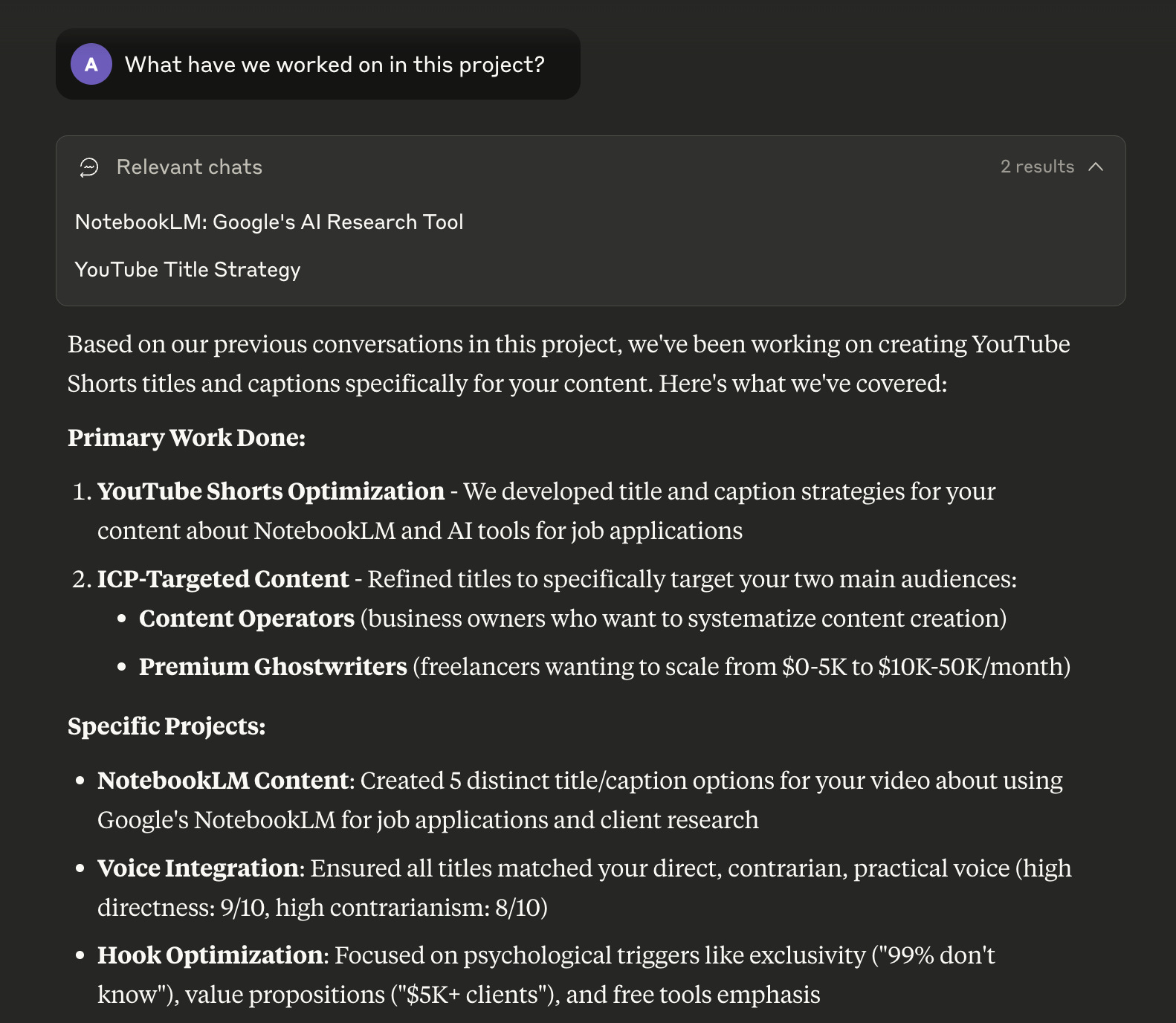Screen dimensions: 1176x1023
Task: Click the 'Primary Work Done:' heading
Action: coord(187,438)
